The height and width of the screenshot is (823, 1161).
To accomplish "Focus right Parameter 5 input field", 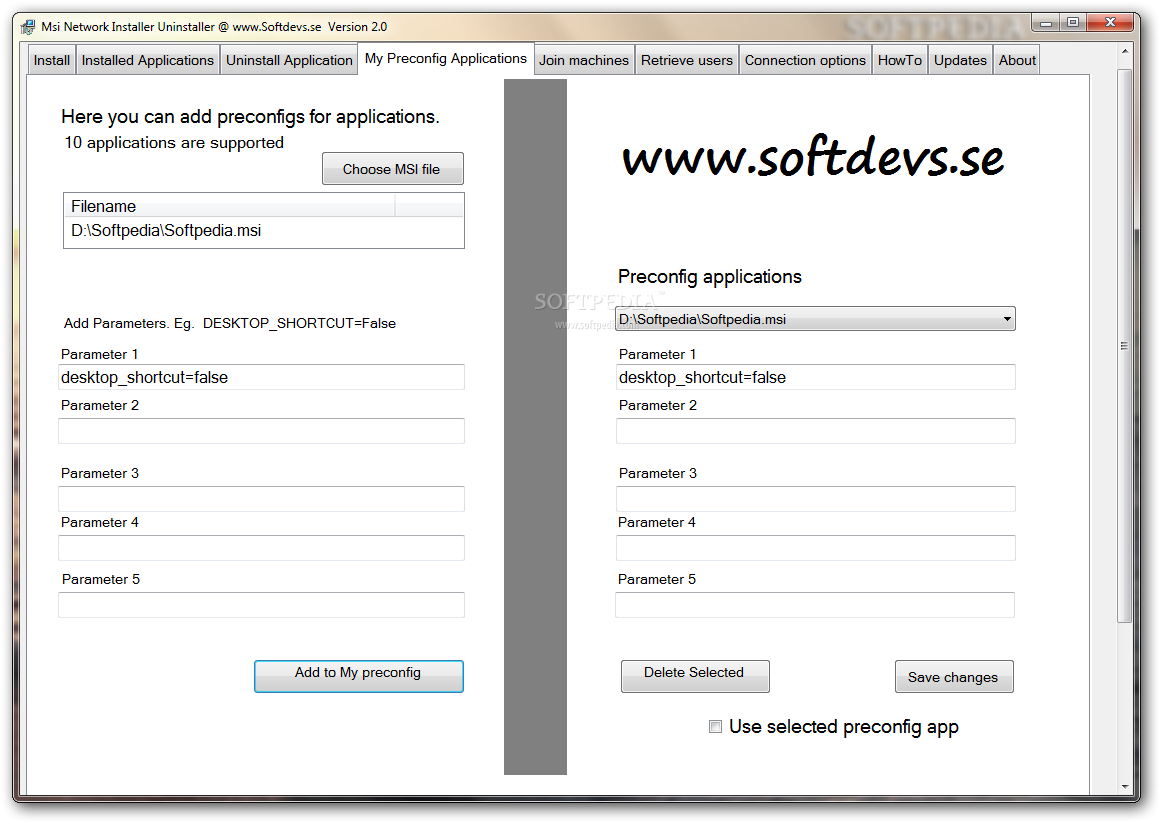I will pos(814,605).
